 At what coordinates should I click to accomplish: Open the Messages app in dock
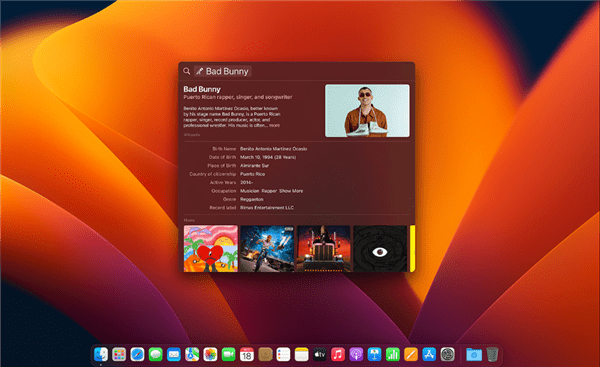(155, 354)
